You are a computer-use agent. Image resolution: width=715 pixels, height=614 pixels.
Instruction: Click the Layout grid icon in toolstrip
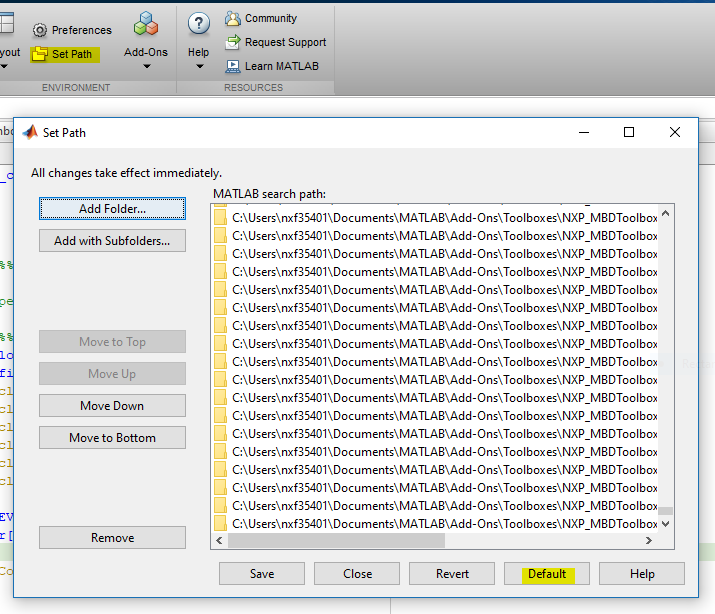pos(6,23)
